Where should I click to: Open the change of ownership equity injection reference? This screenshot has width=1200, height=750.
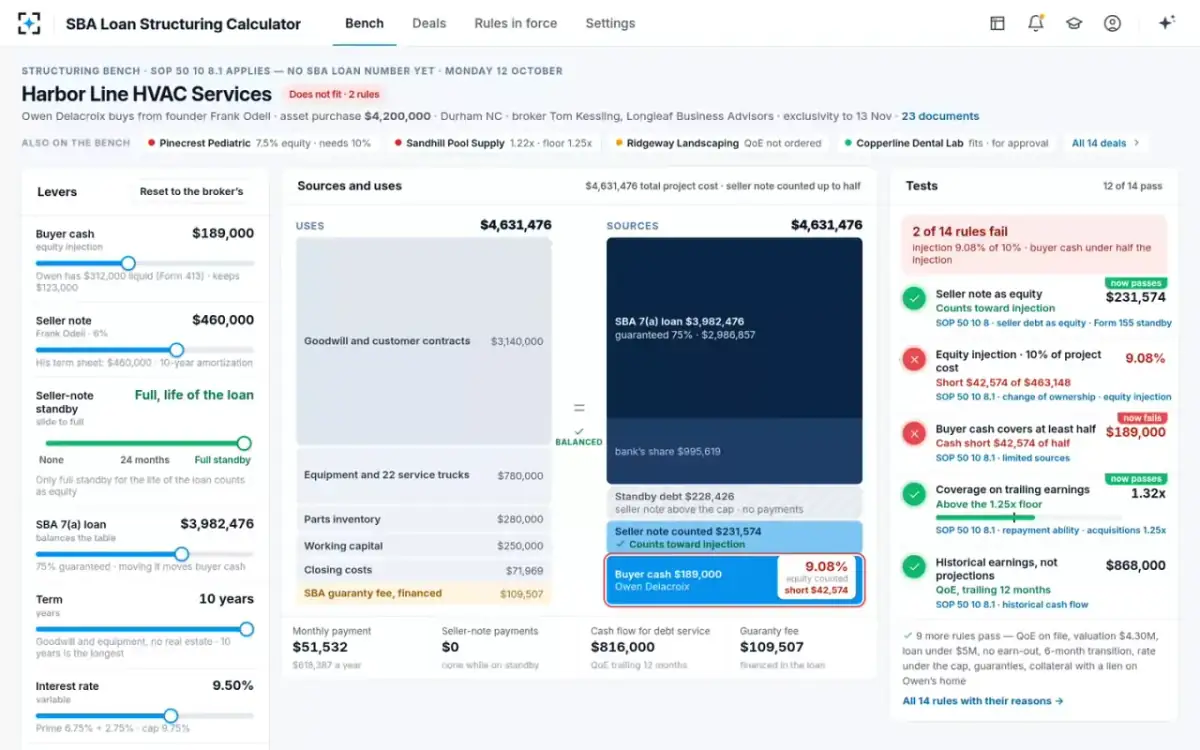point(1054,397)
